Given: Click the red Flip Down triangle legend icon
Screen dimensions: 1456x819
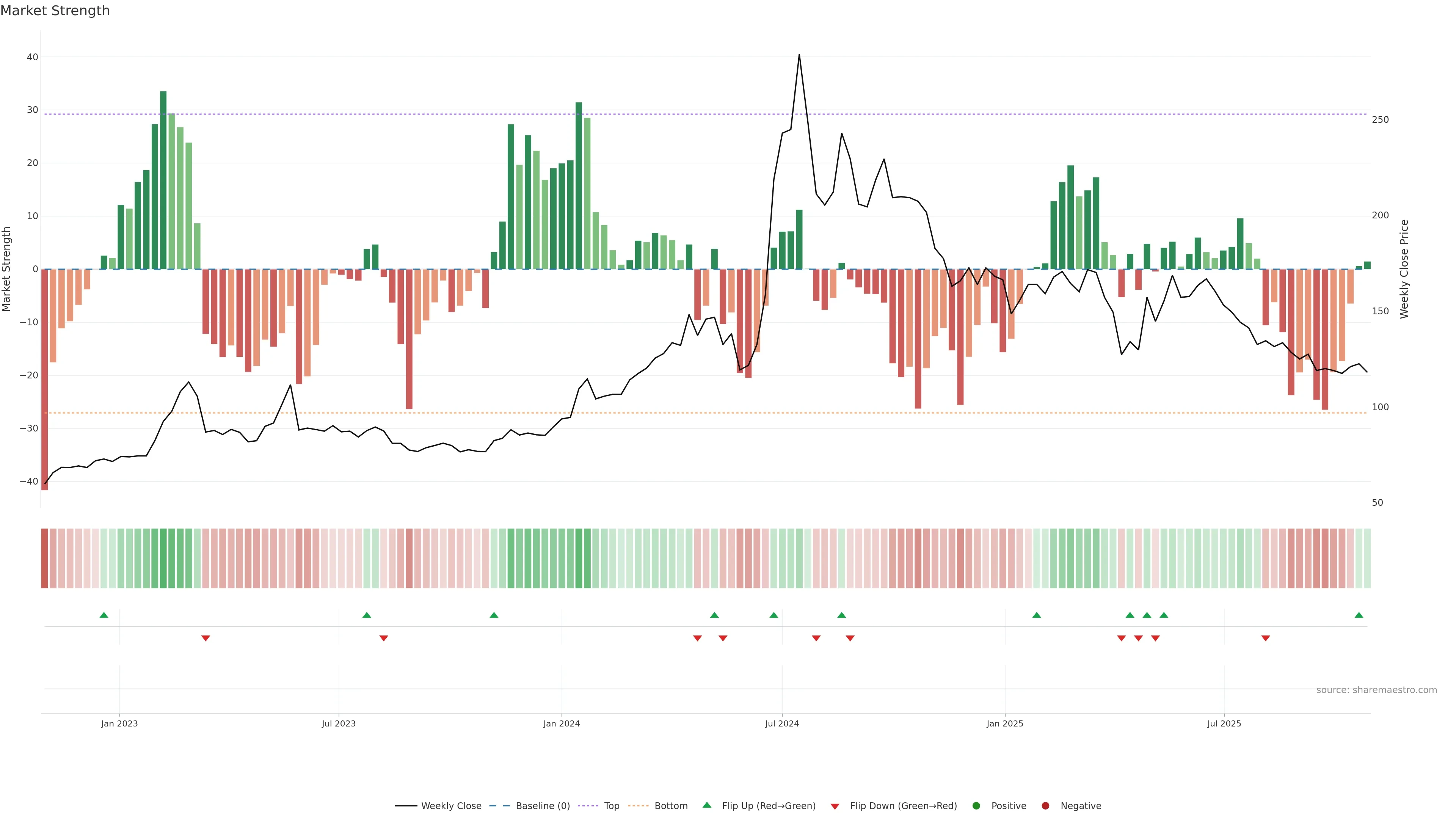Looking at the screenshot, I should coord(835,806).
